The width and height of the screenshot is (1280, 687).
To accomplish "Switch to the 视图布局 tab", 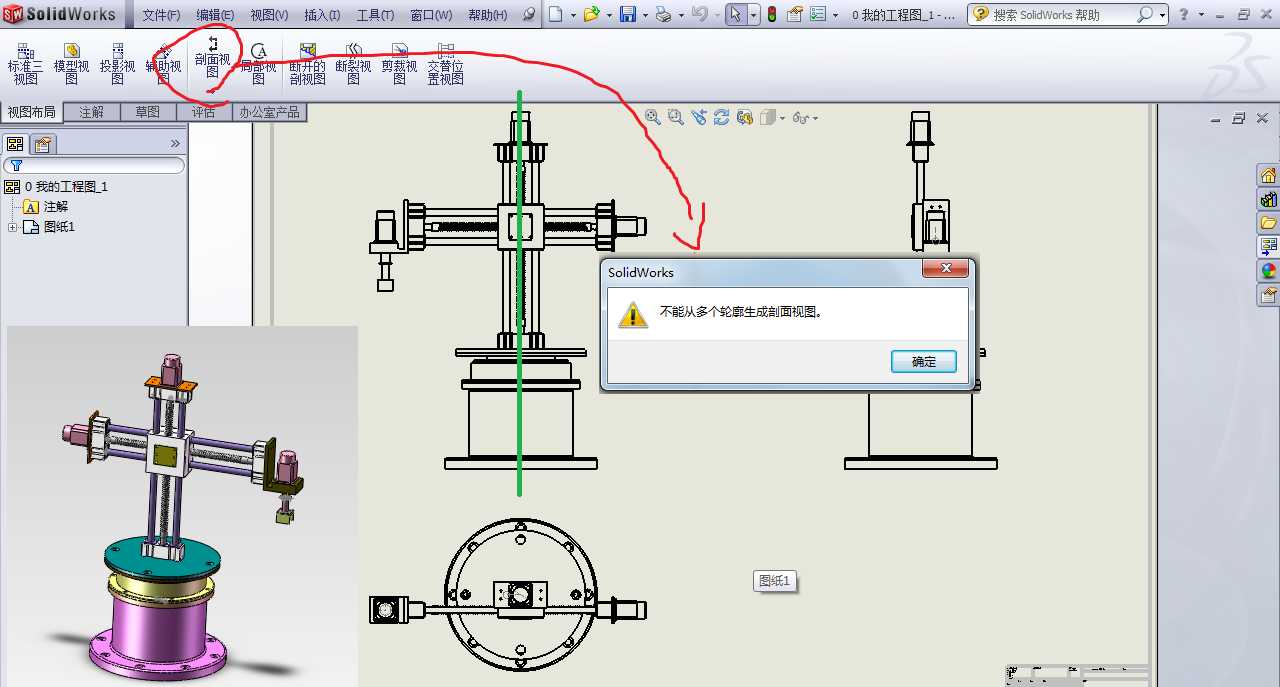I will 32,112.
